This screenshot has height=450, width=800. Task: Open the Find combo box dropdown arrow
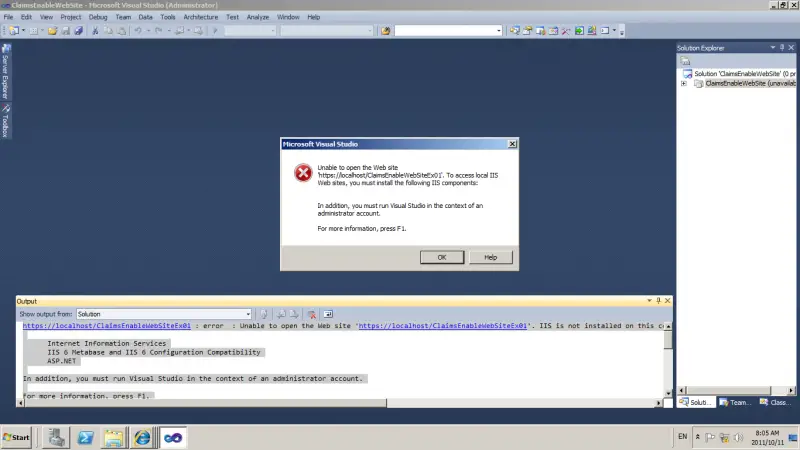(498, 31)
